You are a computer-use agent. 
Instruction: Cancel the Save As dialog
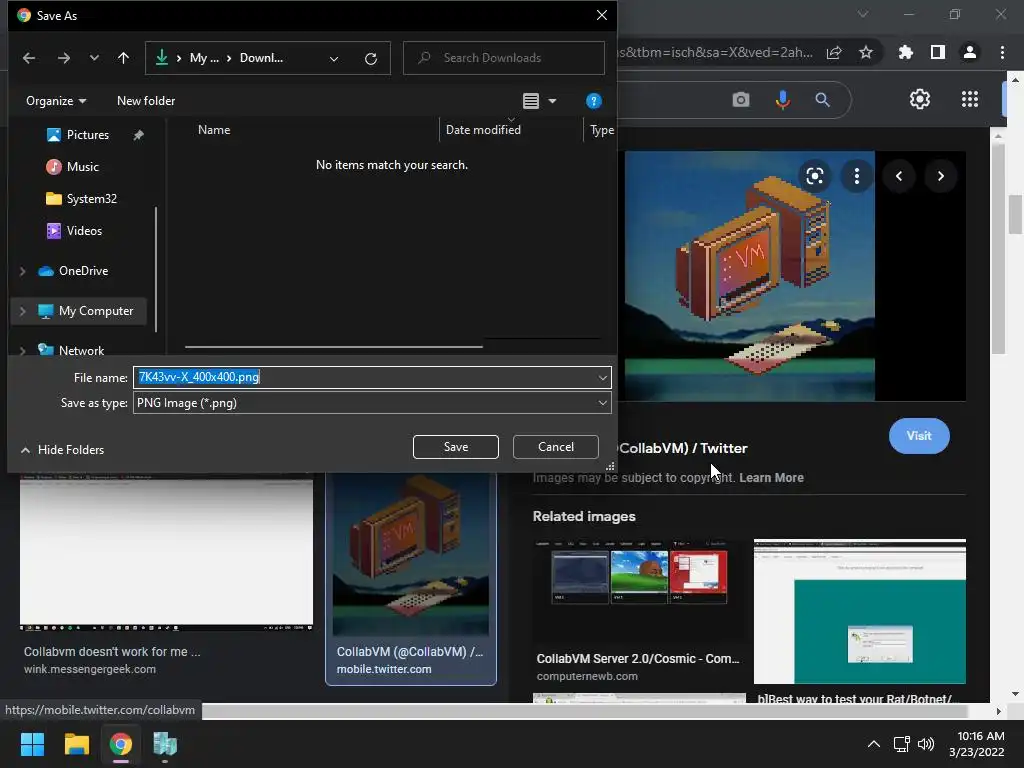[556, 447]
